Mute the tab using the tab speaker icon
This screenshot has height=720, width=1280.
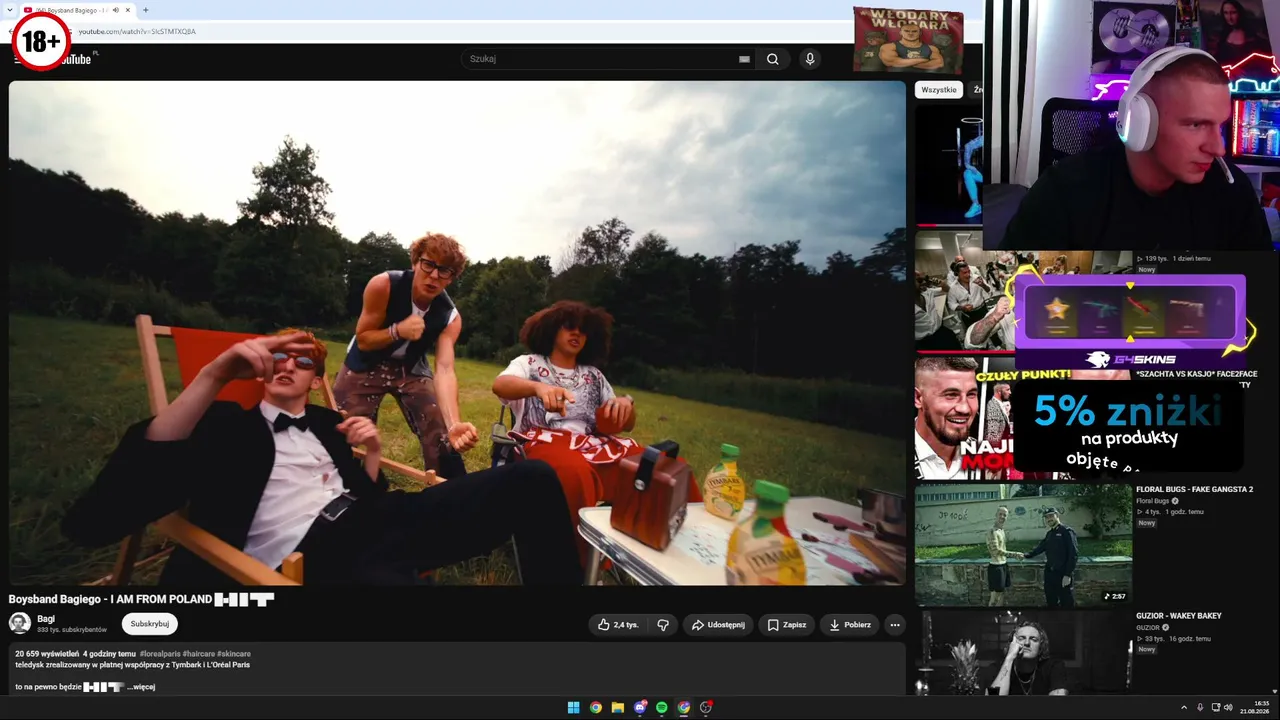click(x=116, y=10)
